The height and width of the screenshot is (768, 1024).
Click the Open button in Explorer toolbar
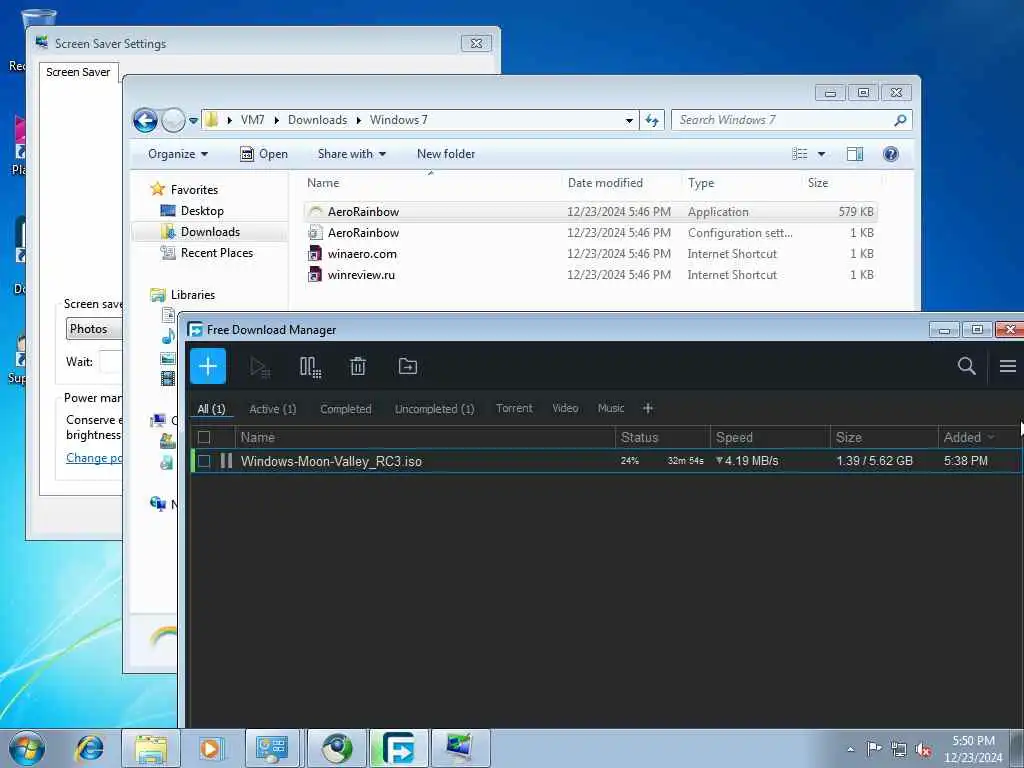(264, 154)
